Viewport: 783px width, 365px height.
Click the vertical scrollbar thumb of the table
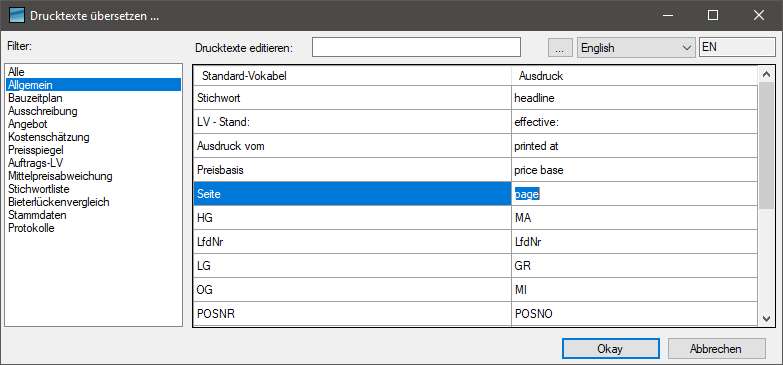(x=767, y=146)
